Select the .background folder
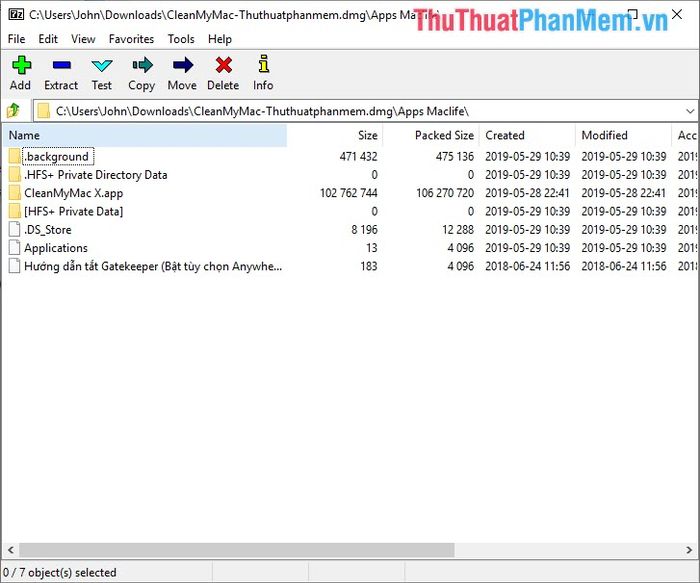 click(57, 157)
